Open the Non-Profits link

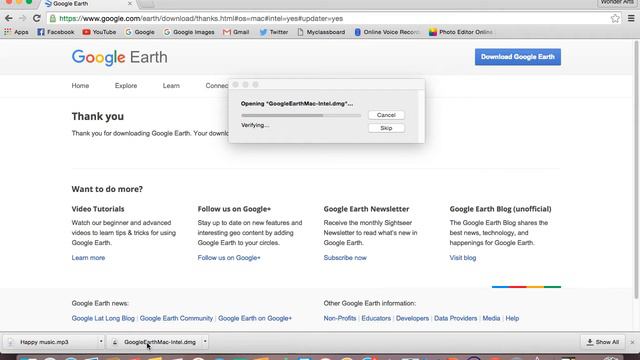pos(340,318)
